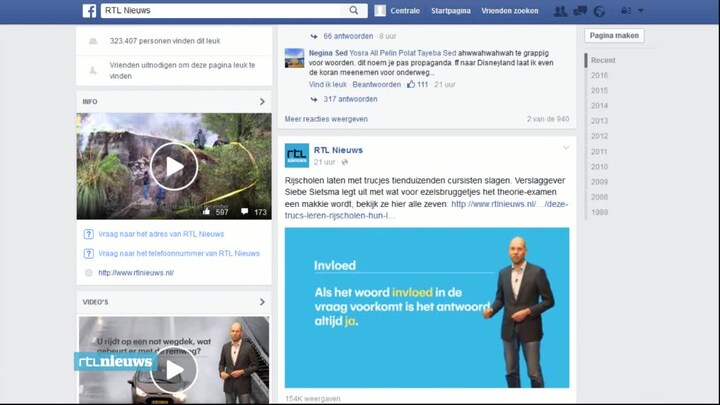Click the public globe privacy icon on post
720x405 pixels.
[x=345, y=162]
